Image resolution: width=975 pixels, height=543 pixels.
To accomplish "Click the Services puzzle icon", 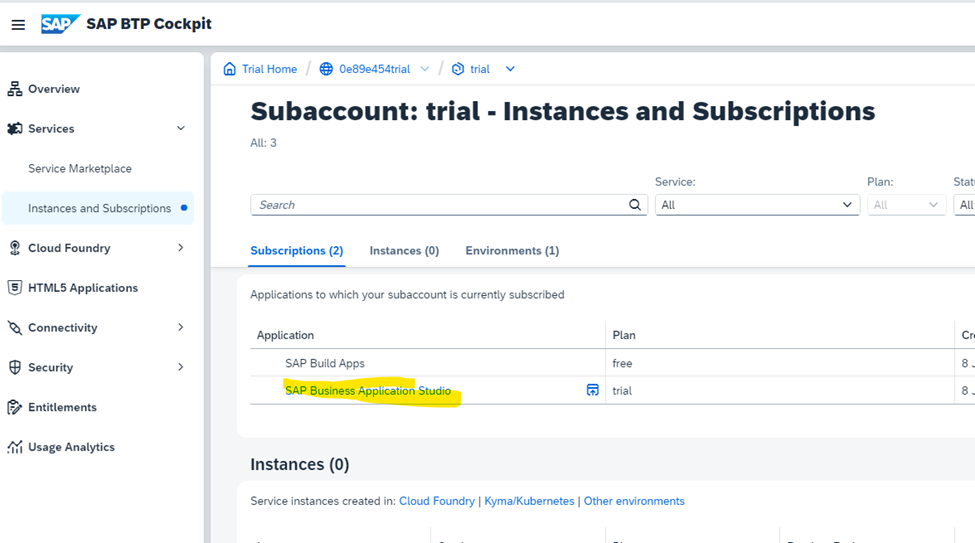I will point(15,129).
